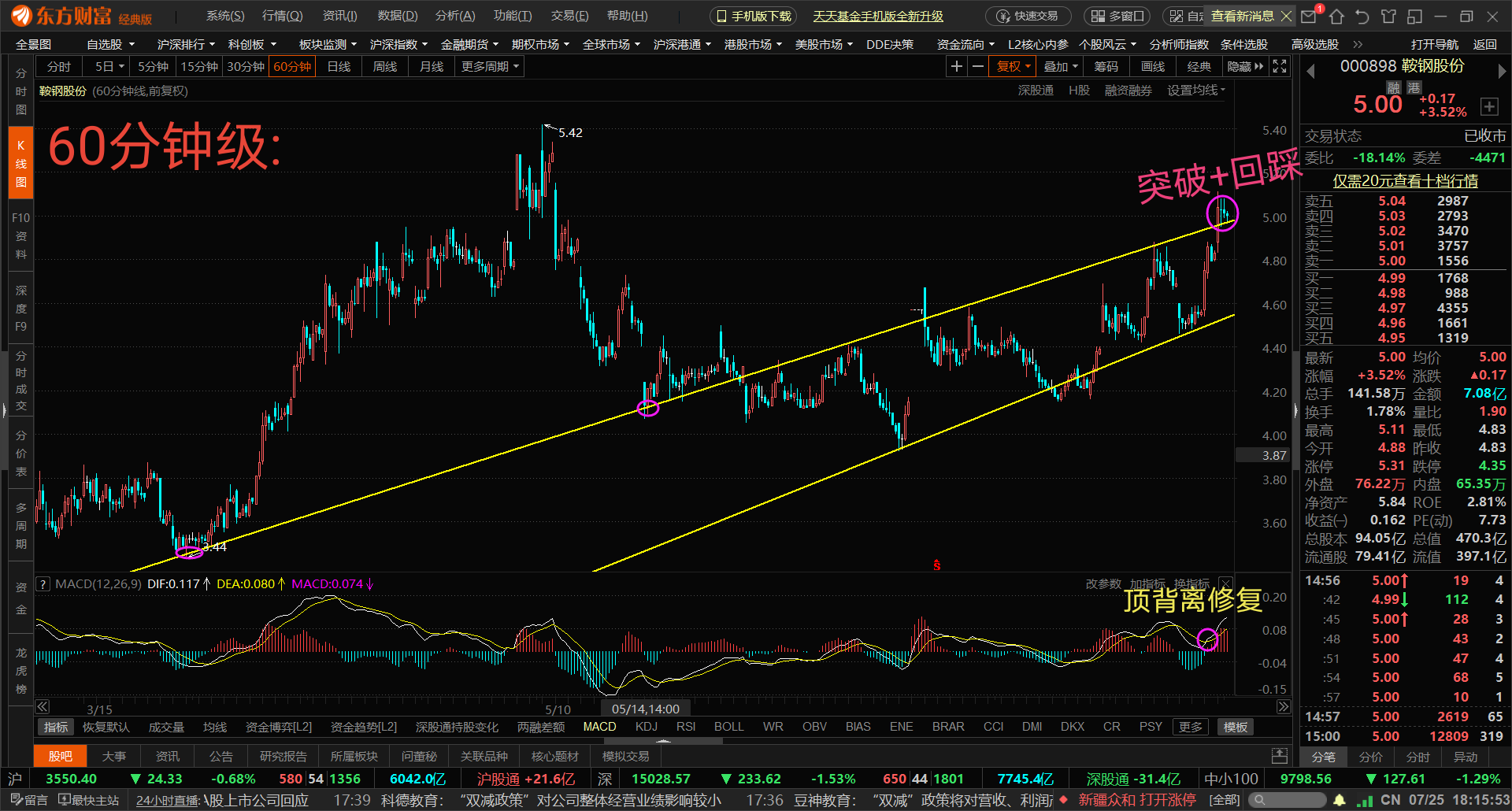Image resolution: width=1512 pixels, height=811 pixels.
Task: Click 模板 template button
Action: point(1236,727)
